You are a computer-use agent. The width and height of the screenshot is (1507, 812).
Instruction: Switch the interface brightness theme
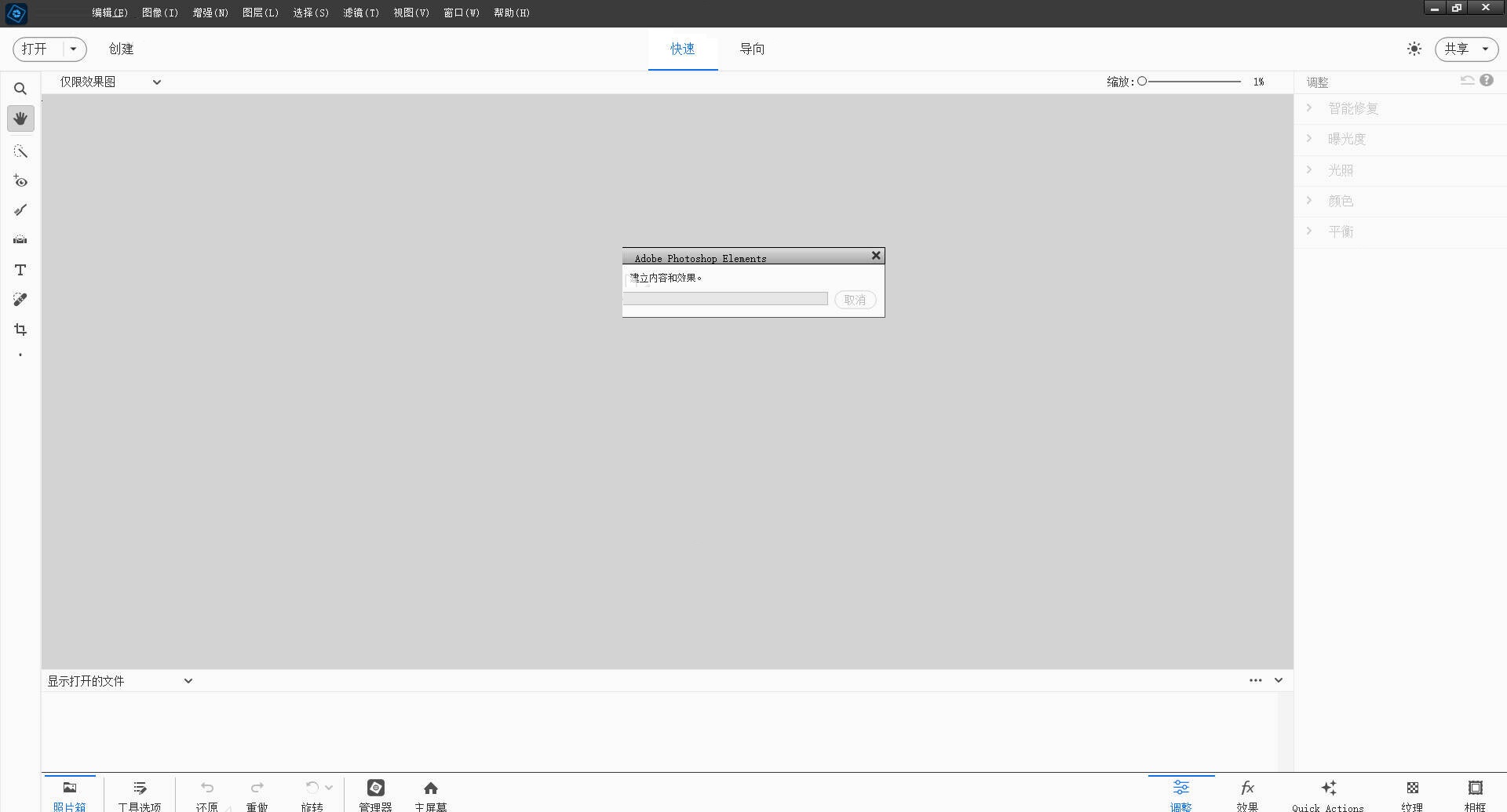tap(1414, 49)
